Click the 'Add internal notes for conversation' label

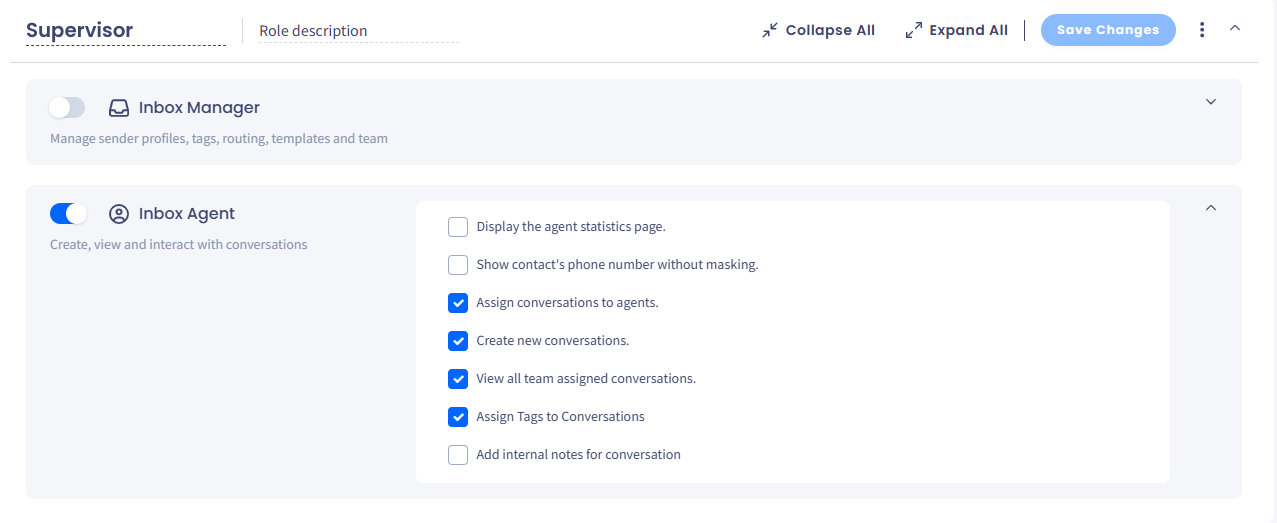pyautogui.click(x=578, y=455)
